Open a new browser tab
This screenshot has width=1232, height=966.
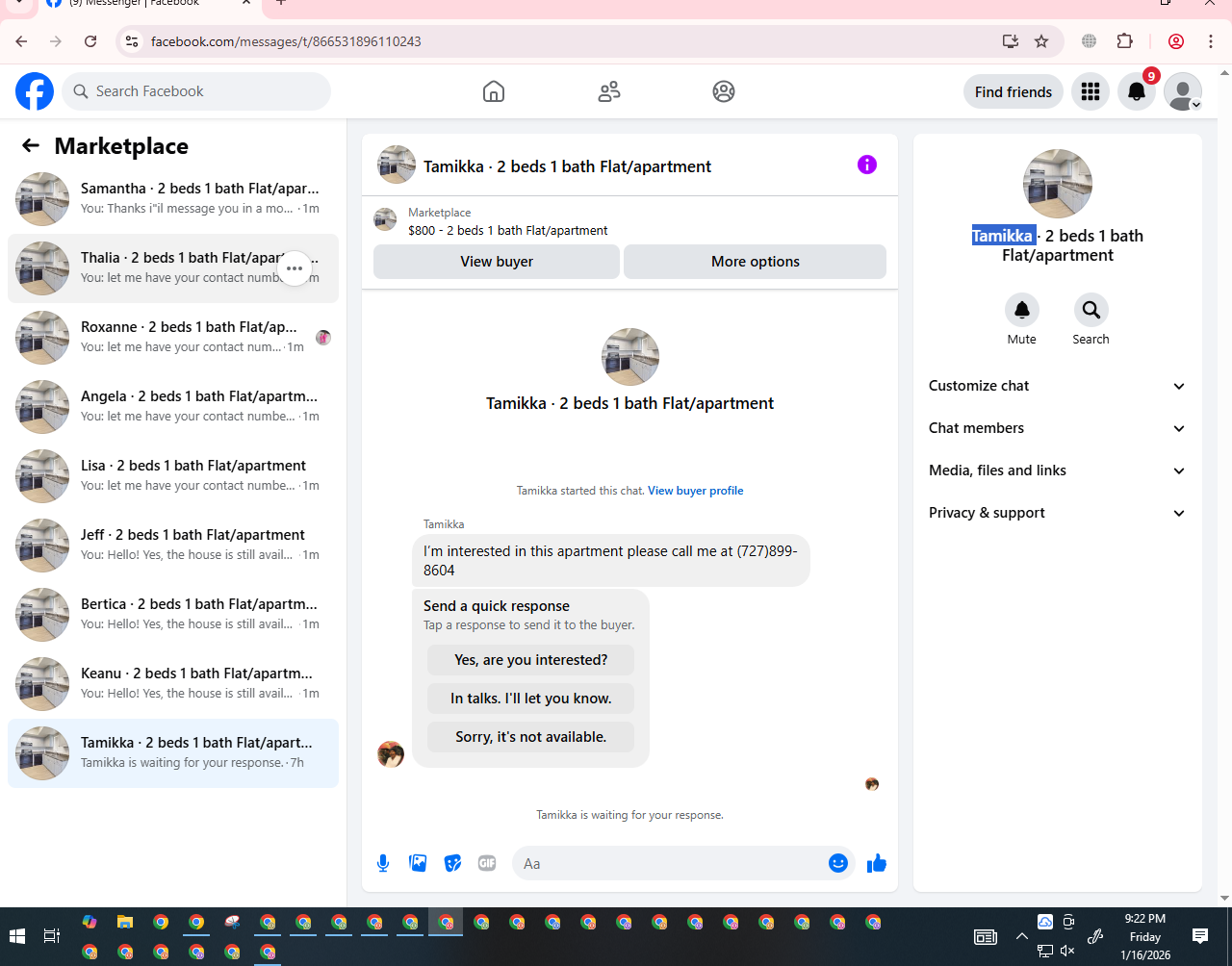(x=281, y=4)
